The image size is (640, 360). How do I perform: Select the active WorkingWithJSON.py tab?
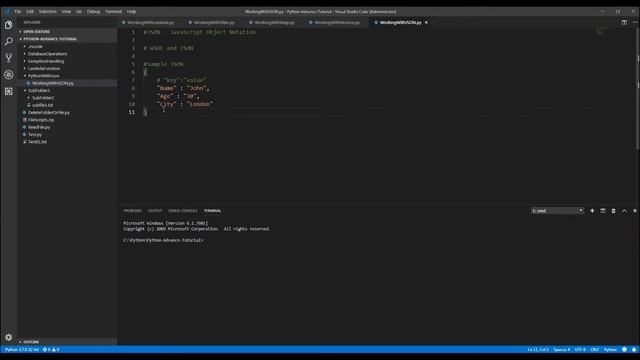pyautogui.click(x=400, y=22)
